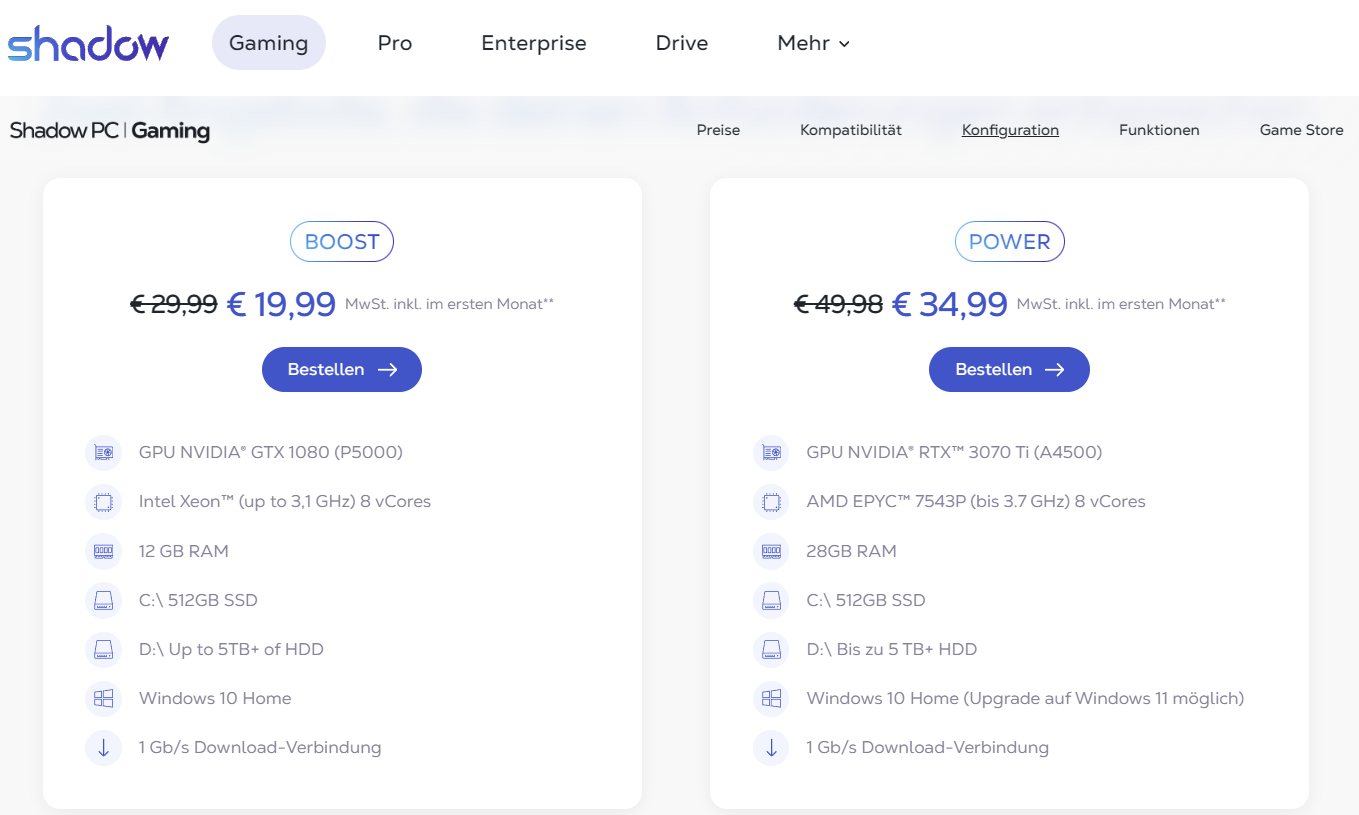Open the Pro navigation item
The image size is (1359, 815).
(x=395, y=43)
